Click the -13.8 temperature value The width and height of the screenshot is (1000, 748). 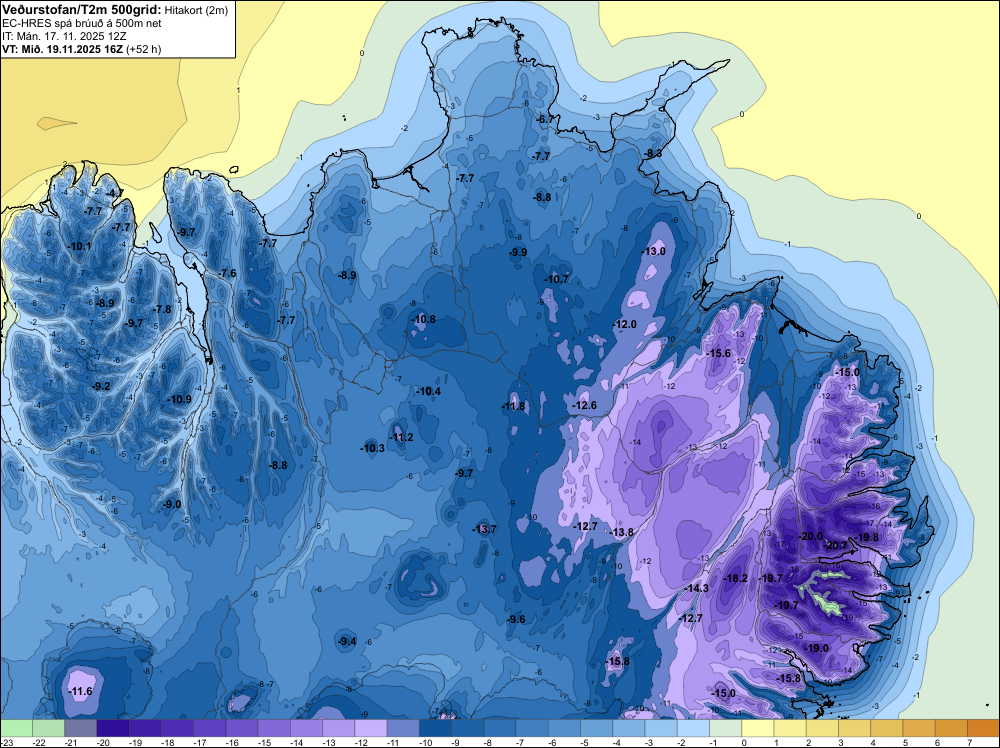coord(622,532)
